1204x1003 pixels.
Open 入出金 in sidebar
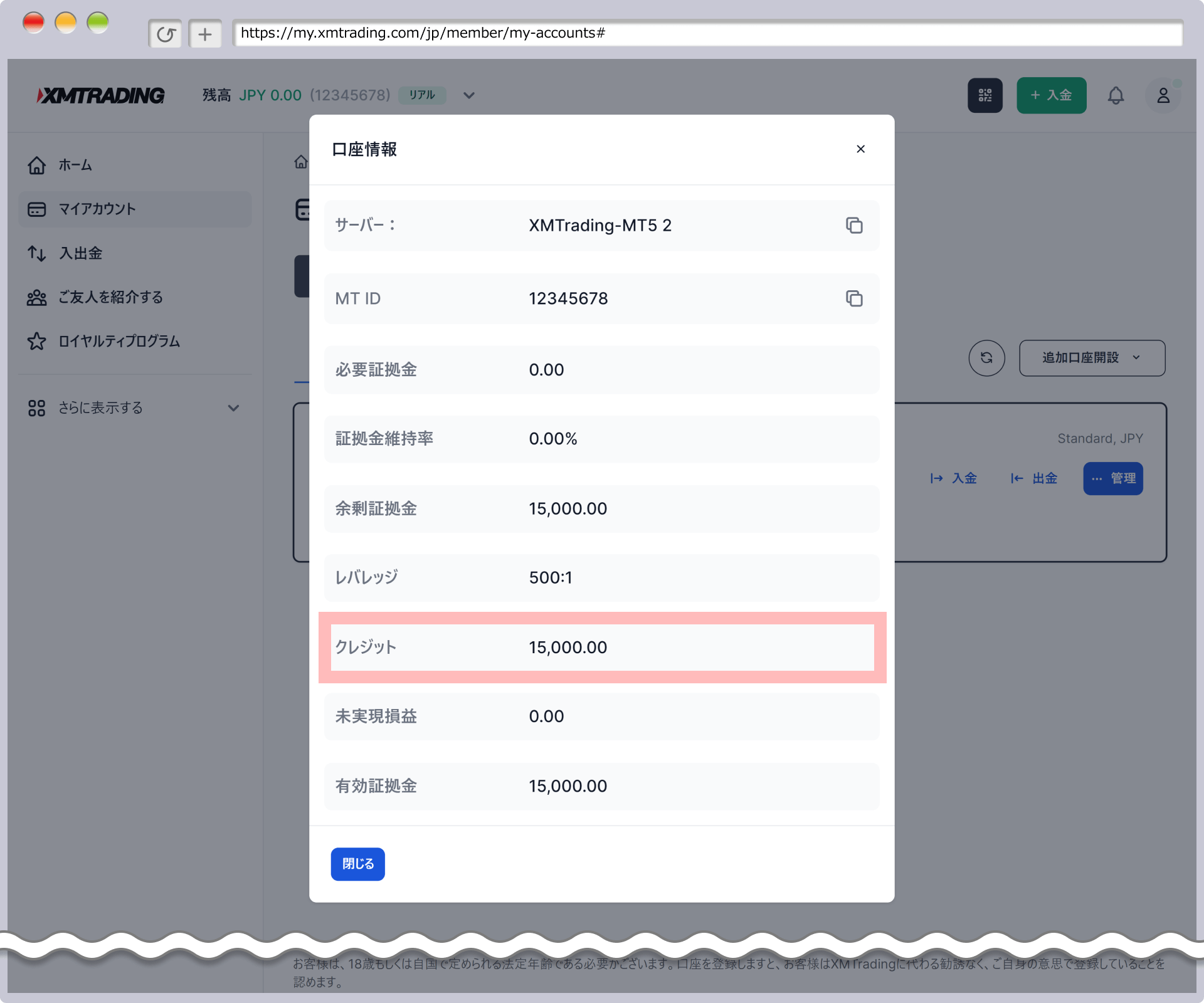click(x=135, y=253)
